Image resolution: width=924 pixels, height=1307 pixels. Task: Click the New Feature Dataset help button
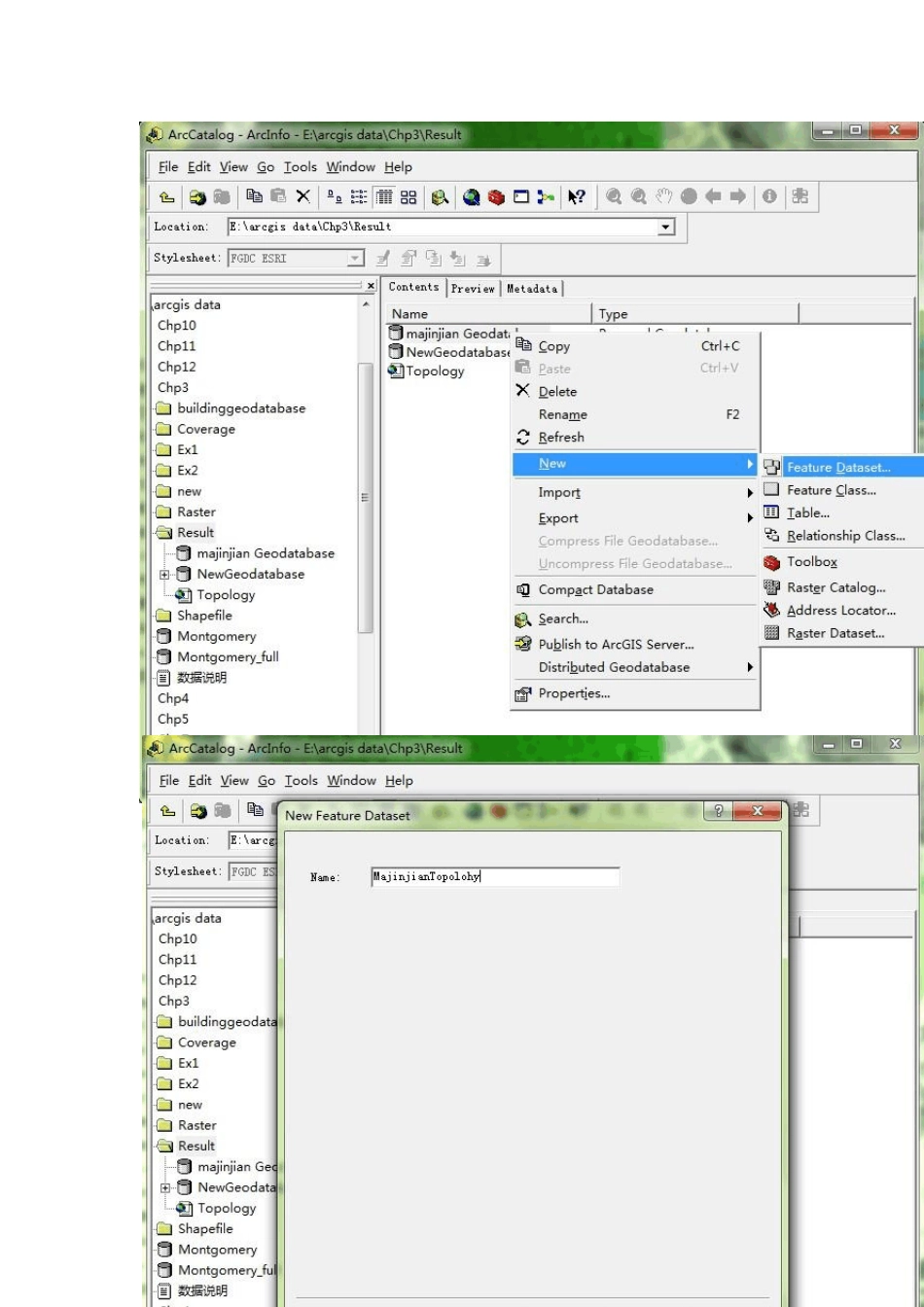click(719, 813)
